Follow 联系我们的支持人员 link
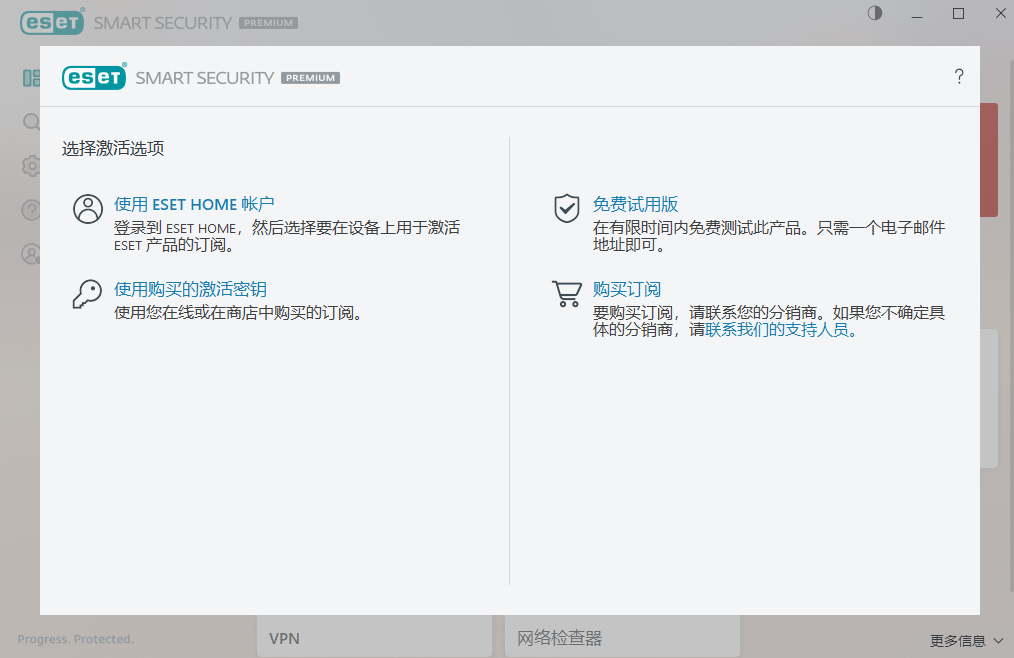The height and width of the screenshot is (658, 1014). (781, 330)
